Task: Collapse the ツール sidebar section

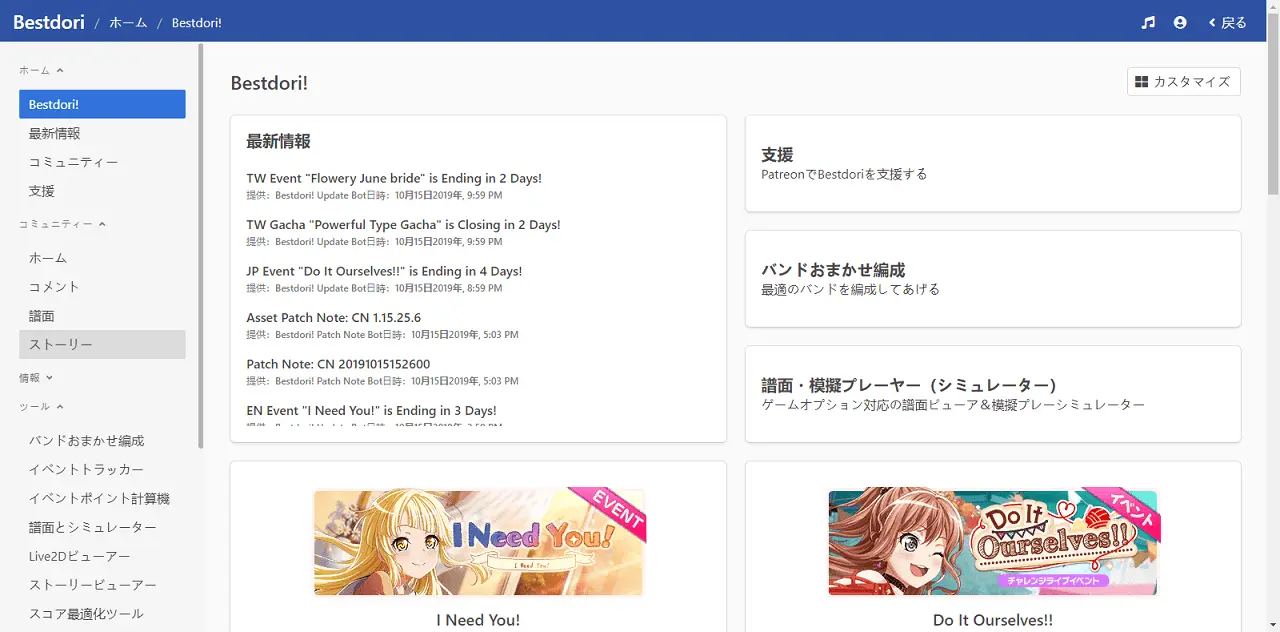Action: coord(41,407)
